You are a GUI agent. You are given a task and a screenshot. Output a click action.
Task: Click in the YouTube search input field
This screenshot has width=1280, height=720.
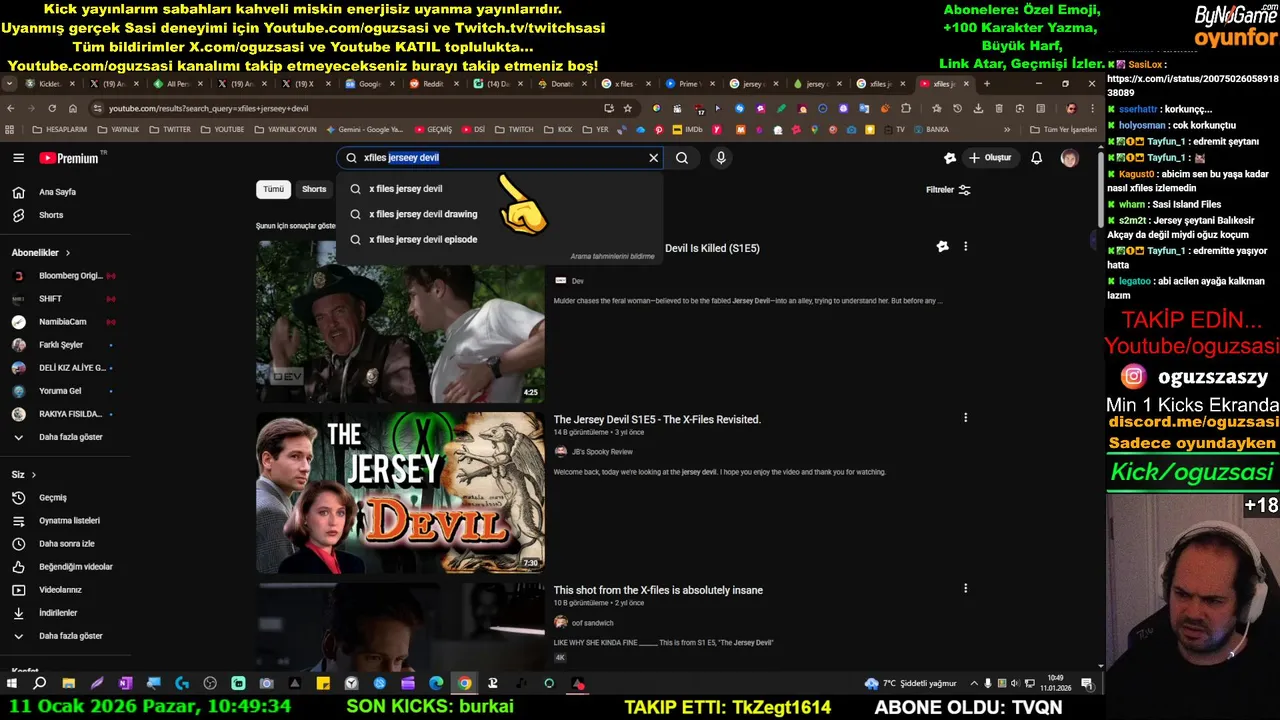tap(500, 158)
